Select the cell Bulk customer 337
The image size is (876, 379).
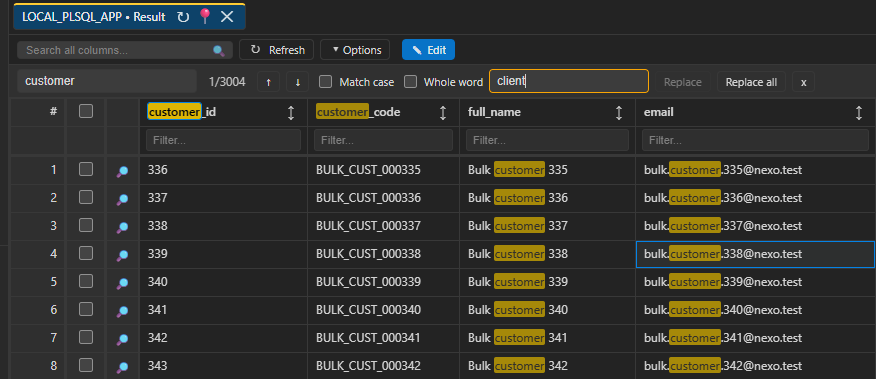pos(548,226)
